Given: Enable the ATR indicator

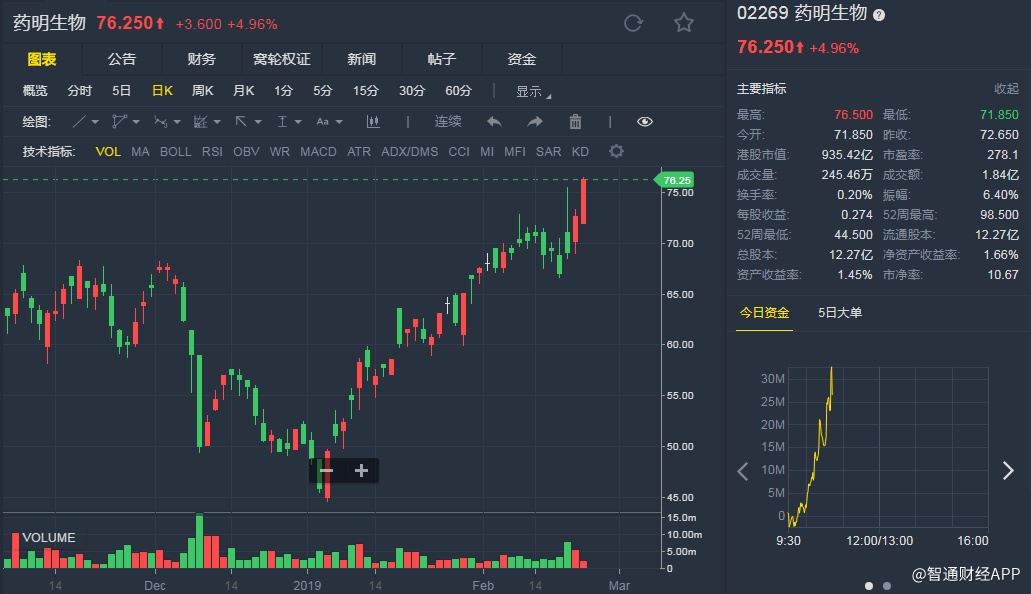Looking at the screenshot, I should [358, 152].
